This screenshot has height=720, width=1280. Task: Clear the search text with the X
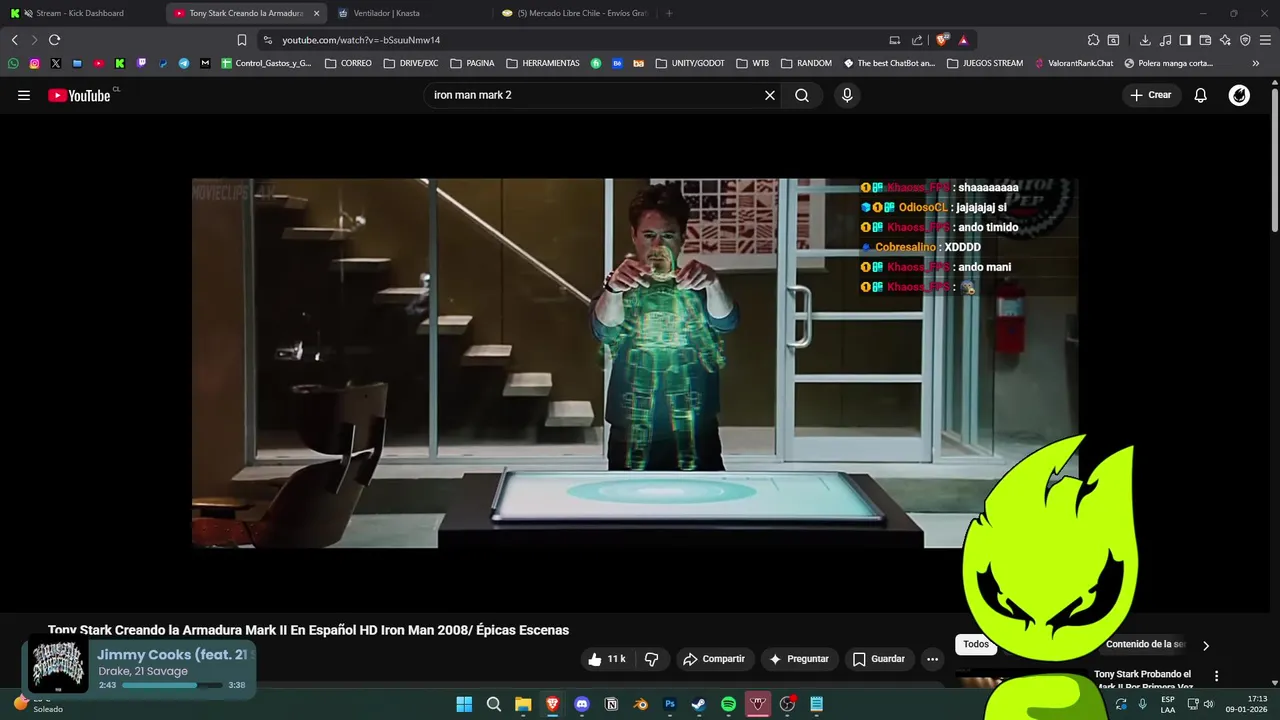tap(770, 95)
